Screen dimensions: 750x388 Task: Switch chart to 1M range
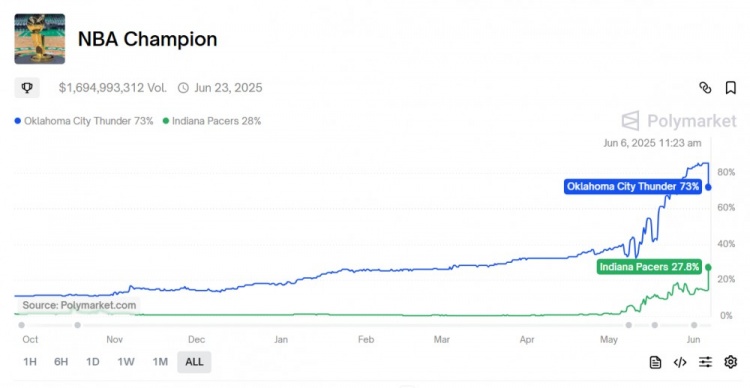coord(160,362)
